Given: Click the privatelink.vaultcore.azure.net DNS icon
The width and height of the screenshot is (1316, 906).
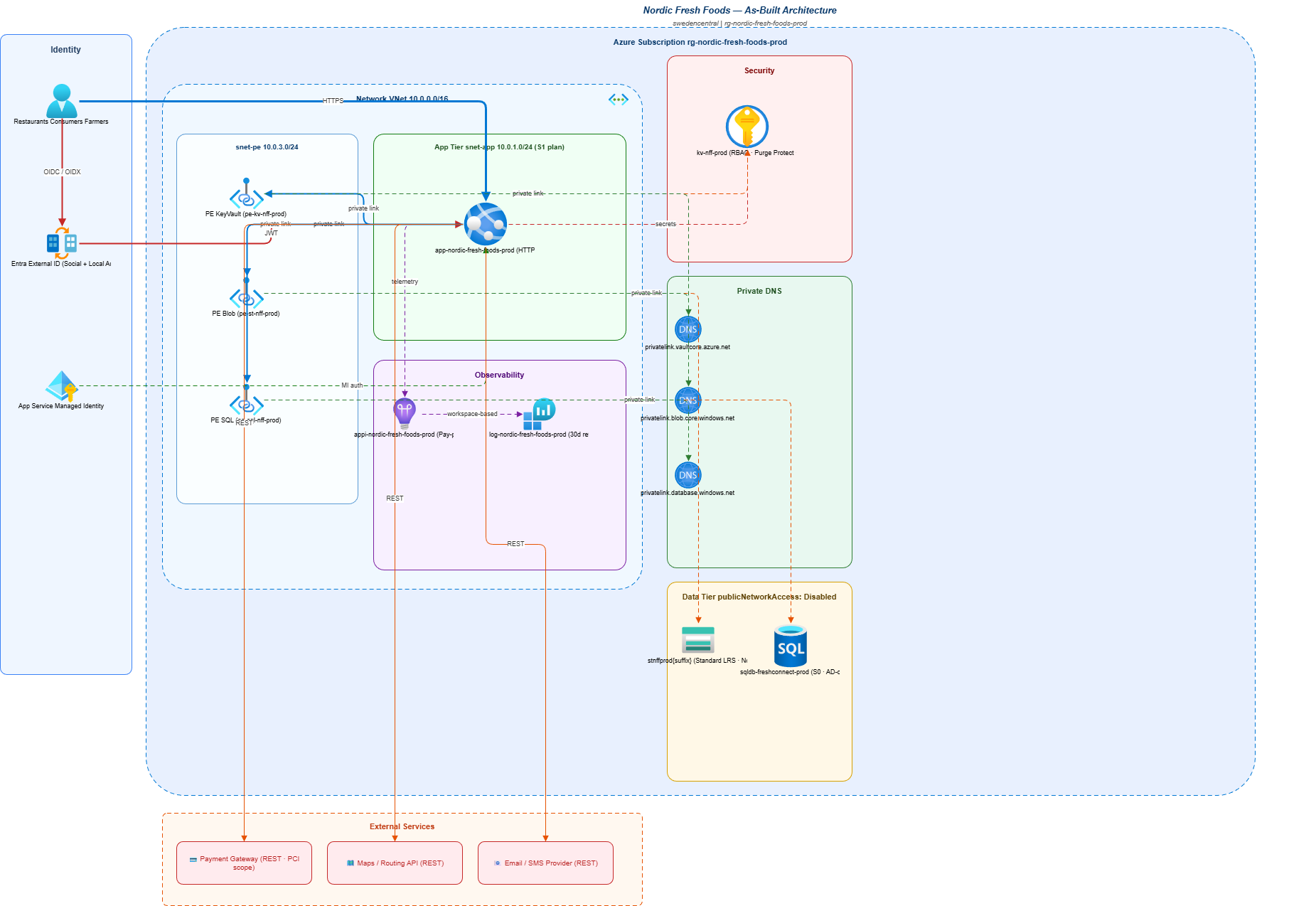Looking at the screenshot, I should click(688, 329).
